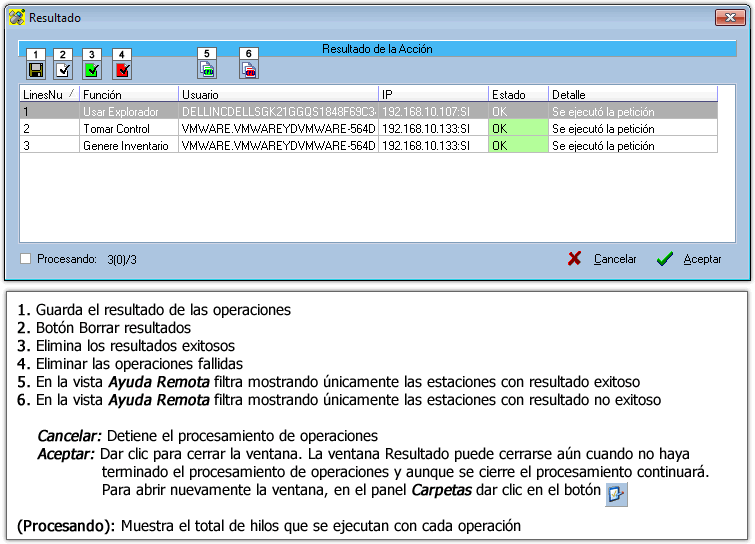
Task: Click the notepad button icon in help text
Action: pos(616,494)
